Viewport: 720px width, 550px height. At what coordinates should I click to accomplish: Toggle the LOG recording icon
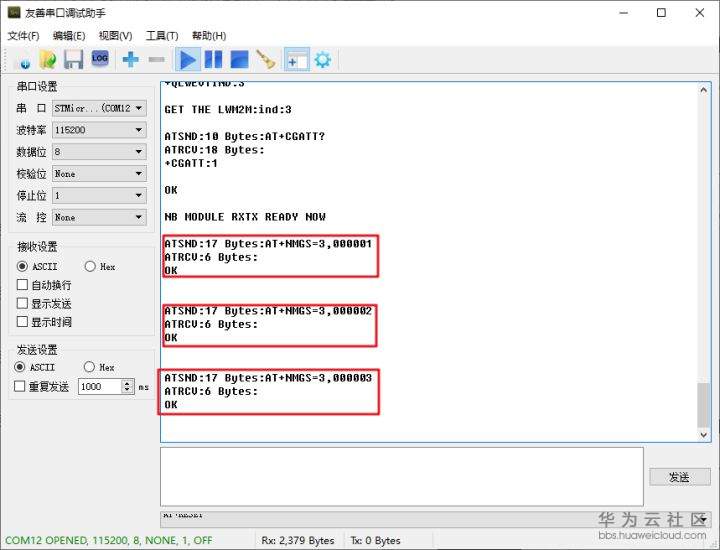coord(100,59)
